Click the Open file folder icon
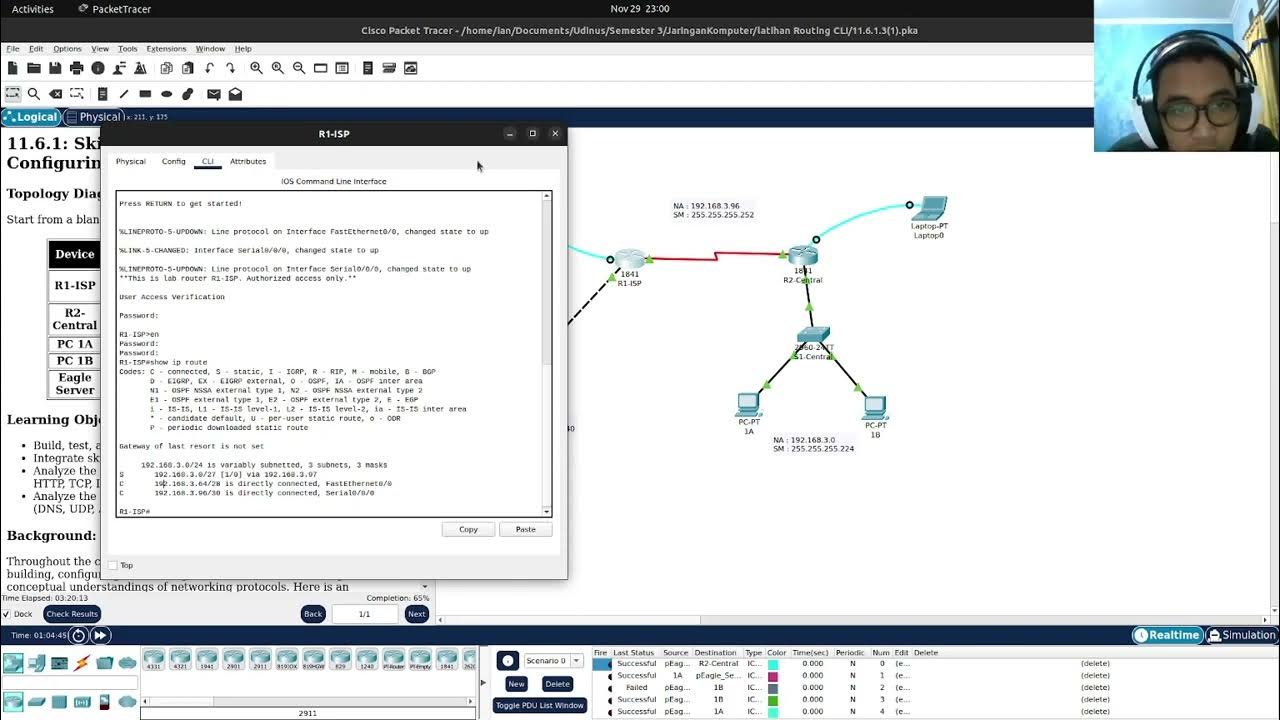1280x720 pixels. 34,68
